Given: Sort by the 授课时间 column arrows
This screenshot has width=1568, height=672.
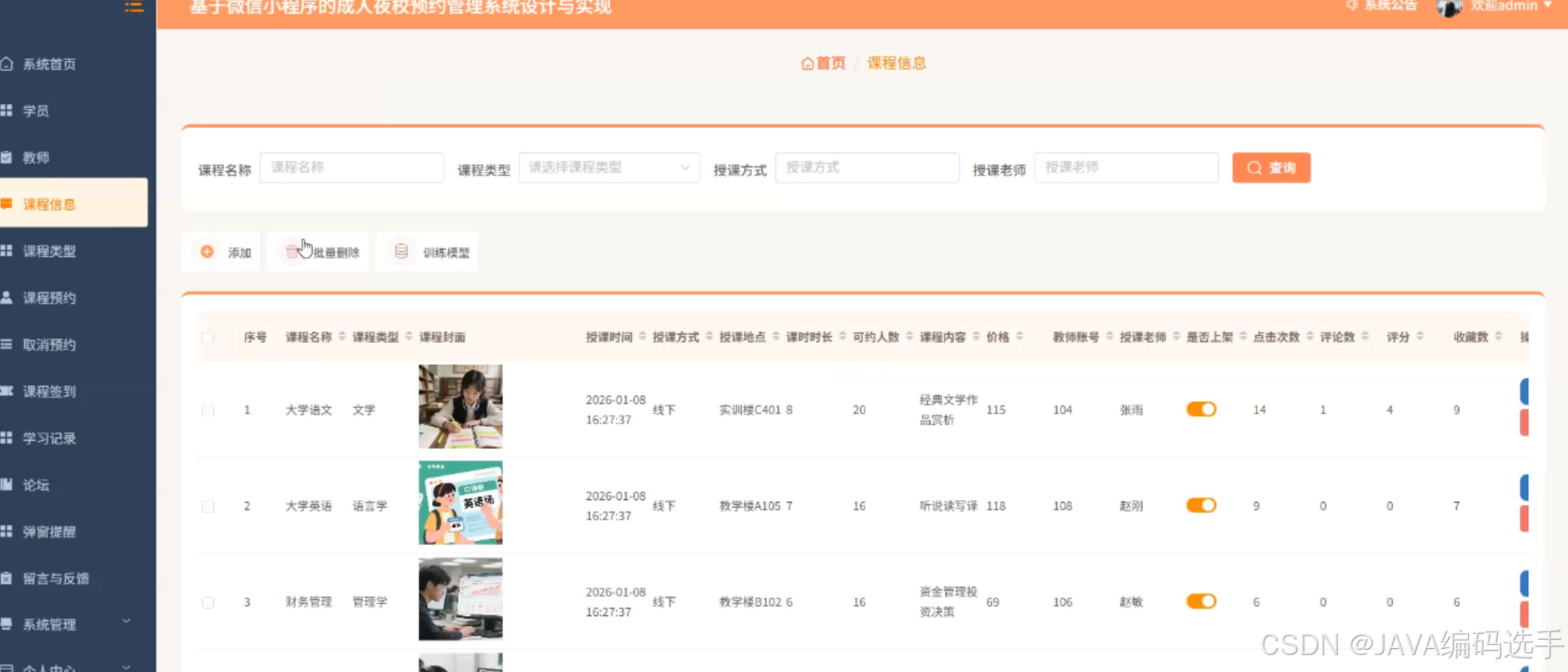Looking at the screenshot, I should click(643, 337).
